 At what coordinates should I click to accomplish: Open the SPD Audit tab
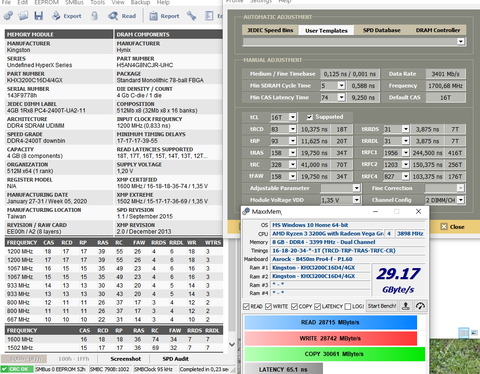(176, 359)
